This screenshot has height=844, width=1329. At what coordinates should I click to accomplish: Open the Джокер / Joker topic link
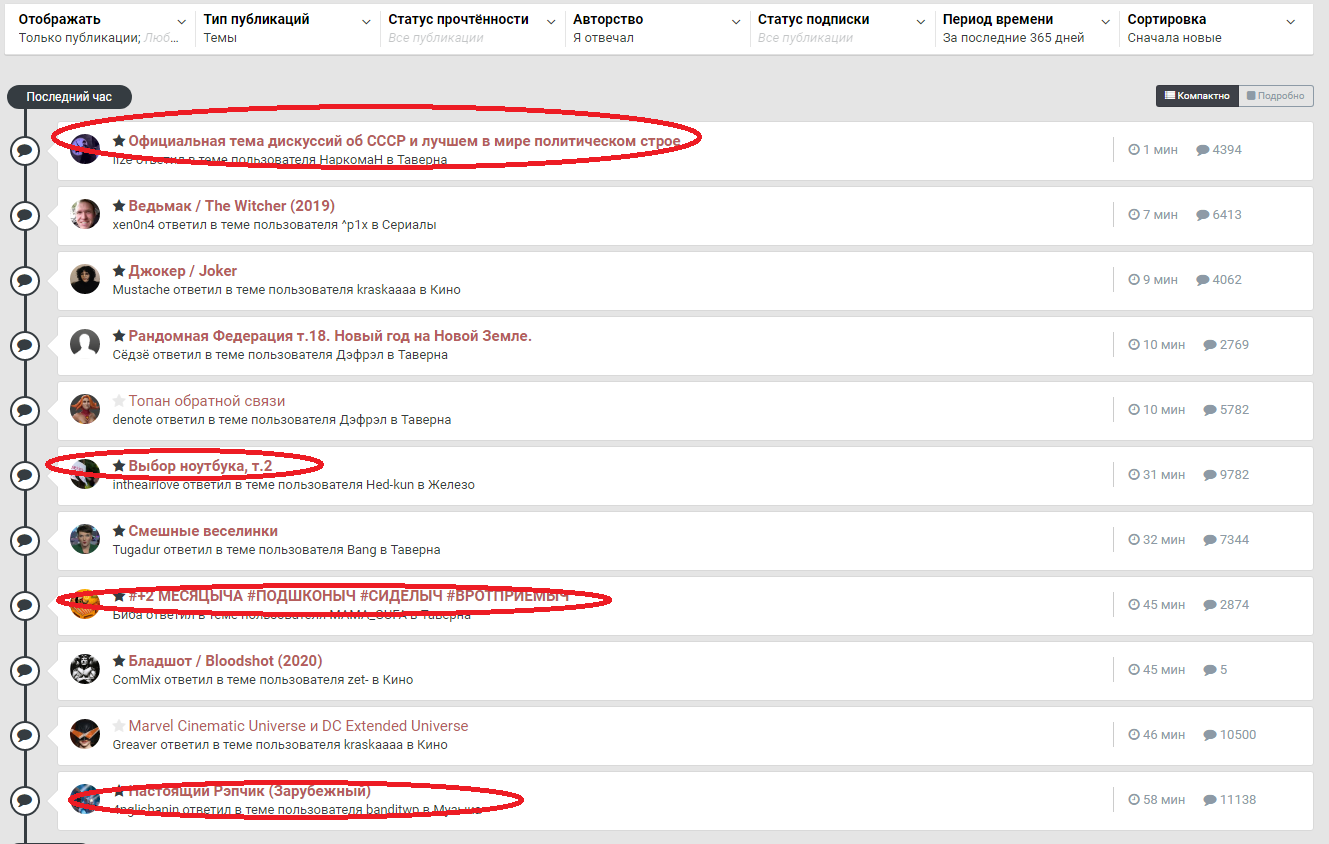(x=182, y=271)
